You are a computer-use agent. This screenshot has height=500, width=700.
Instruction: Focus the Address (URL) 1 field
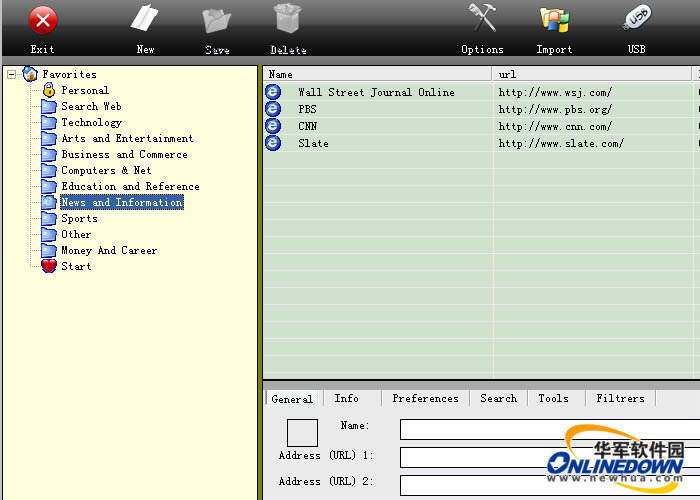pos(550,457)
